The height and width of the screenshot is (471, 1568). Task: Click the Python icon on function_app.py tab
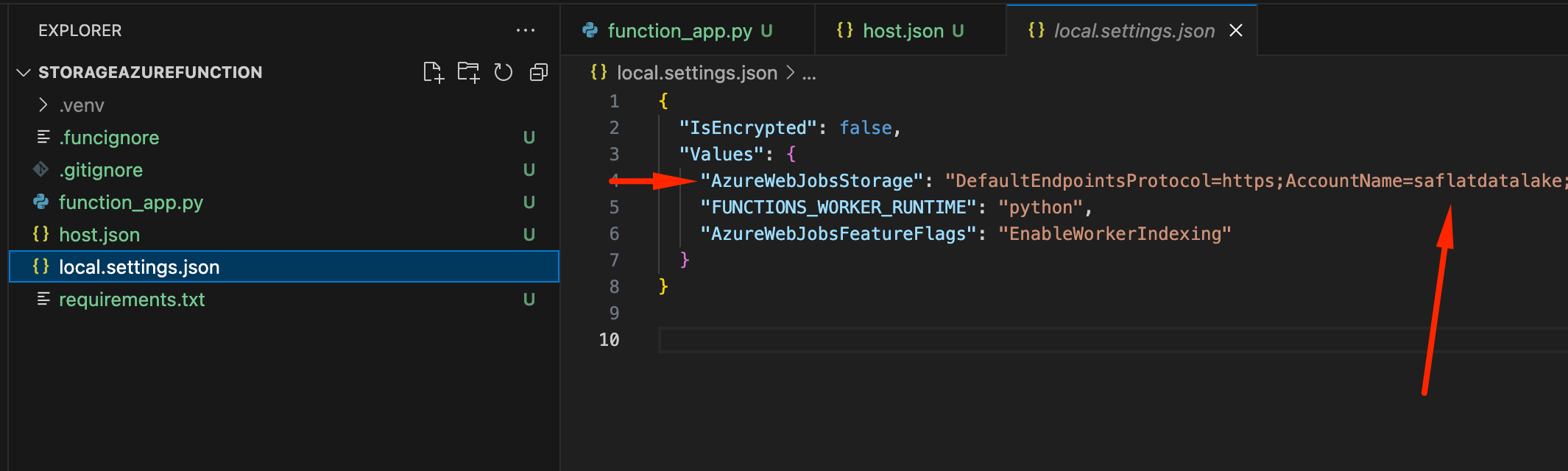coord(590,30)
